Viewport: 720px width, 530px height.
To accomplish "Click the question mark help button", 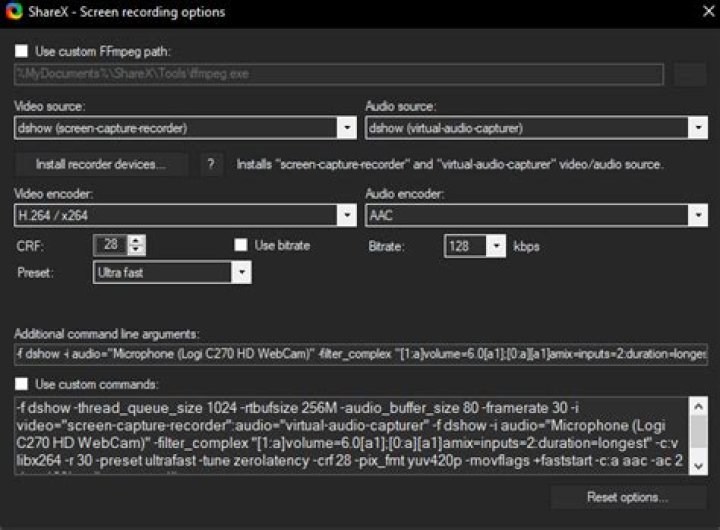I will coord(211,164).
